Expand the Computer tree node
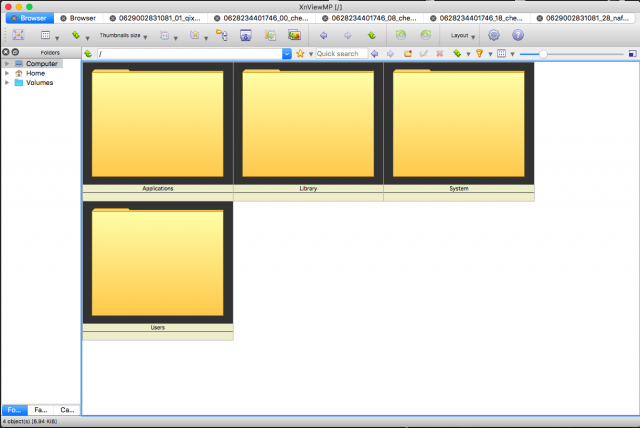The width and height of the screenshot is (640, 428). (x=7, y=64)
